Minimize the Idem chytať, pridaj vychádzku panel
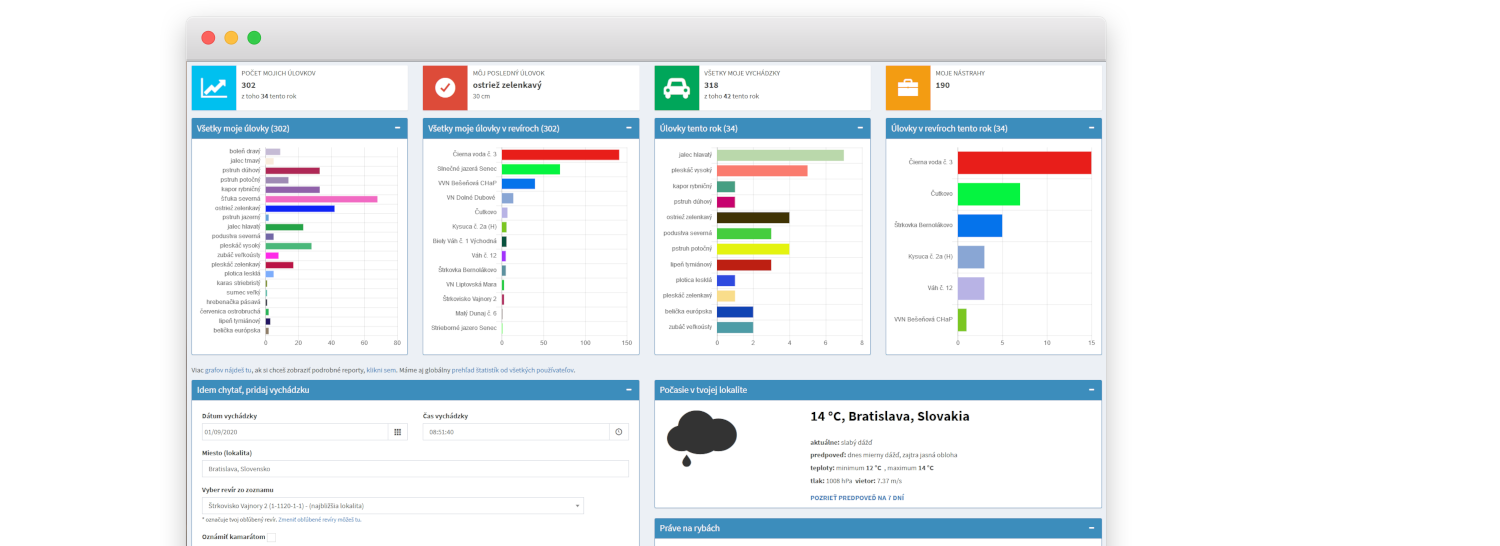 (629, 389)
